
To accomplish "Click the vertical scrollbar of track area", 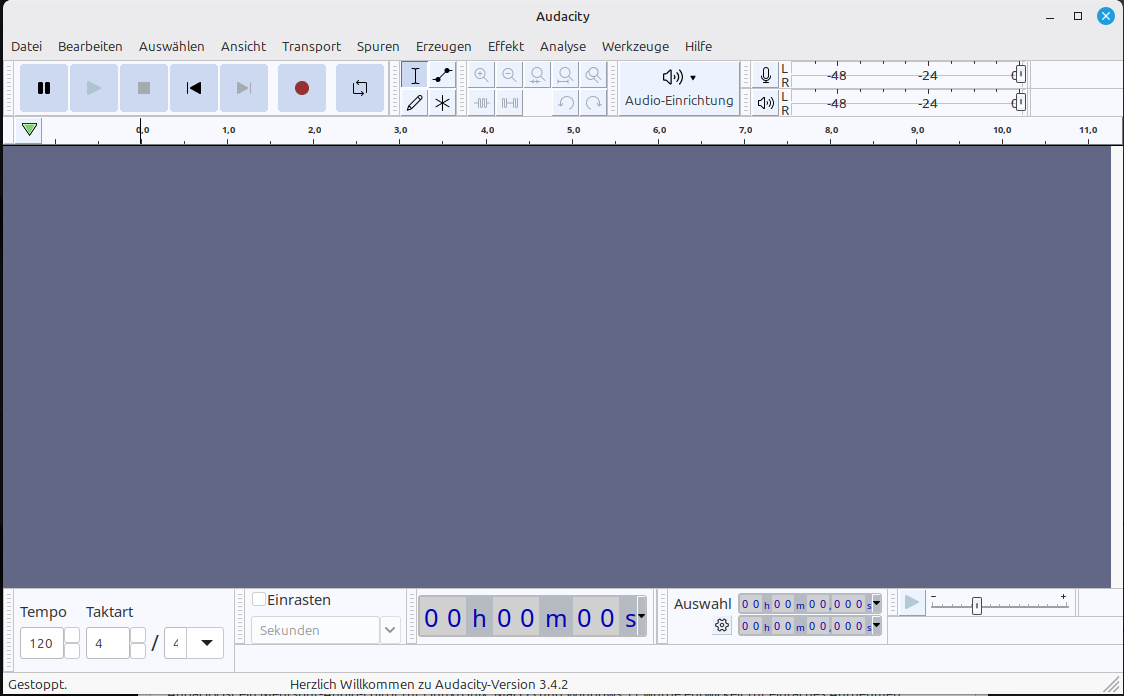I will pos(1117,366).
